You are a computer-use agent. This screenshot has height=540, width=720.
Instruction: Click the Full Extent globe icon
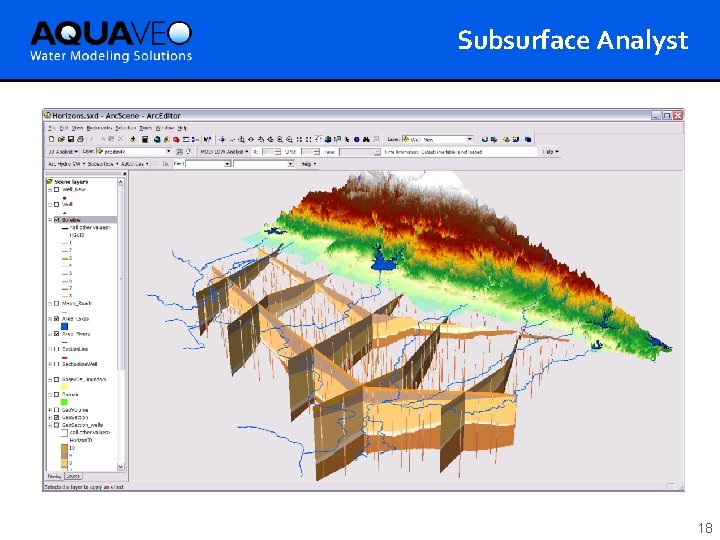tap(328, 139)
